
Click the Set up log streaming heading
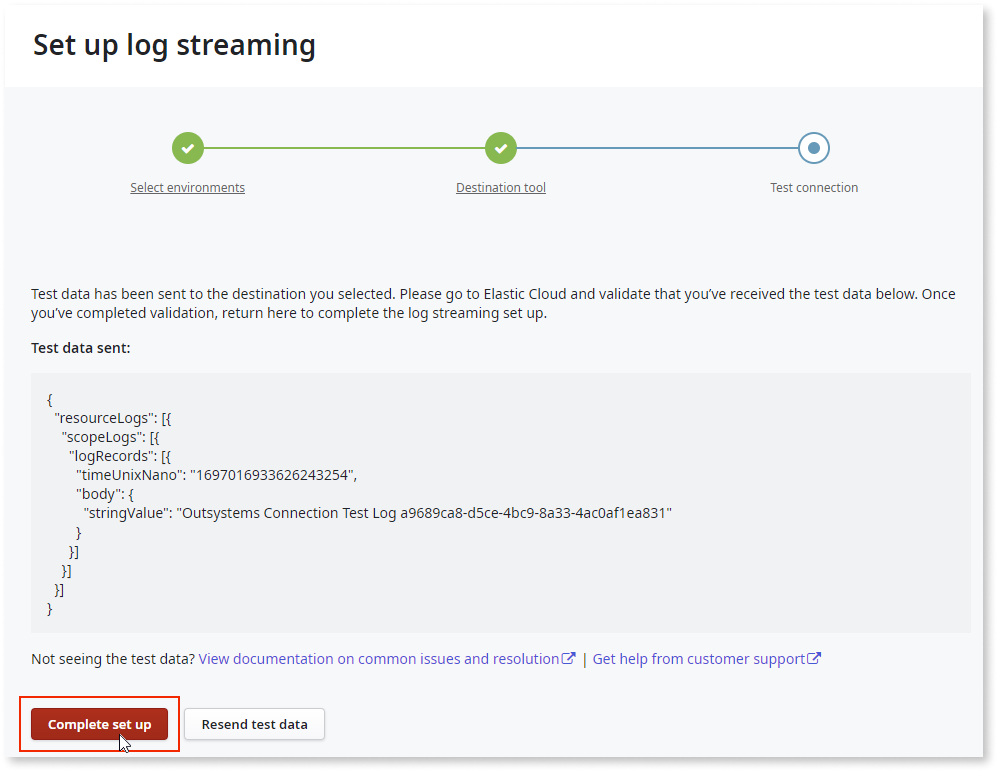174,45
